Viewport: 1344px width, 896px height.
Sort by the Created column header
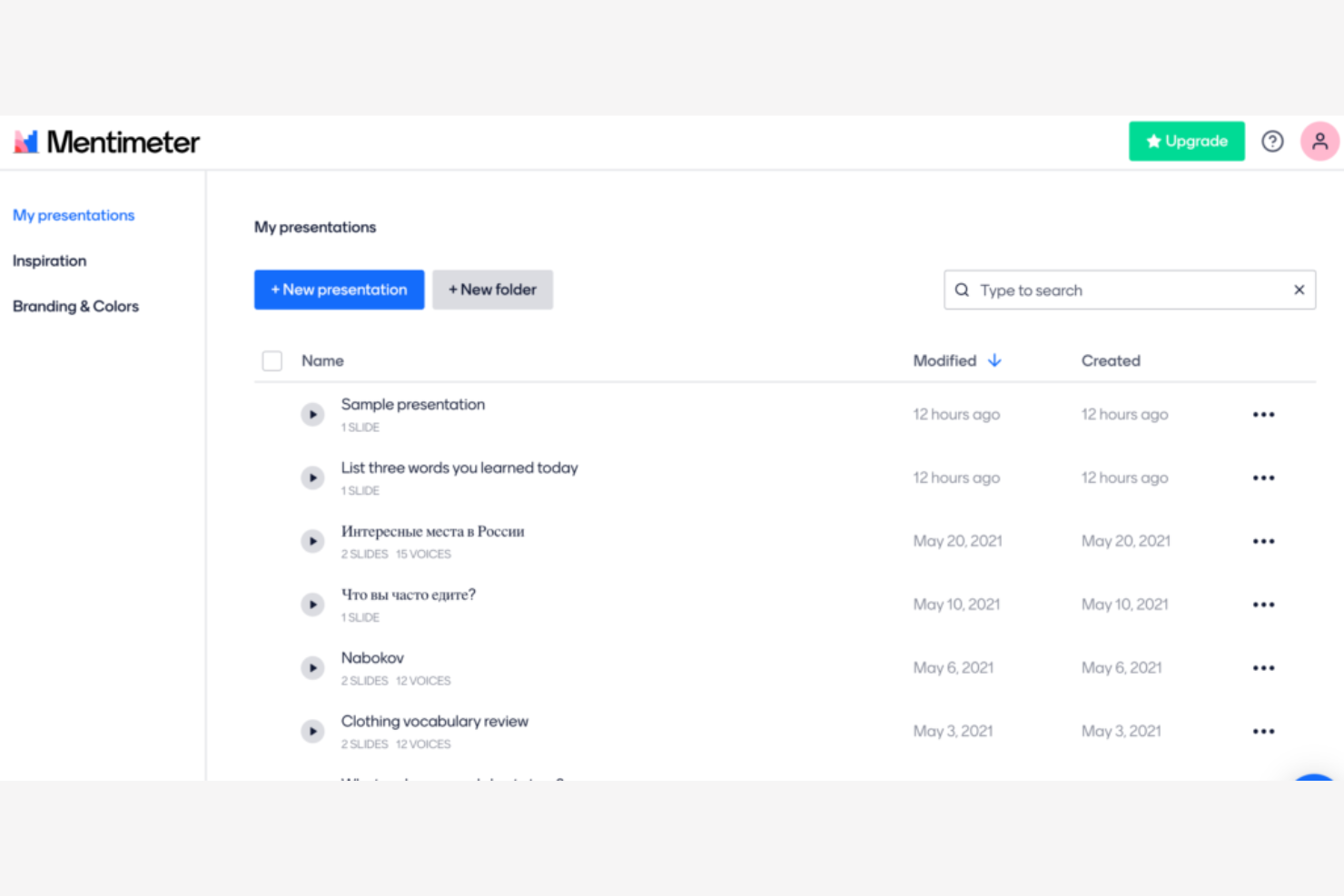pos(1111,360)
